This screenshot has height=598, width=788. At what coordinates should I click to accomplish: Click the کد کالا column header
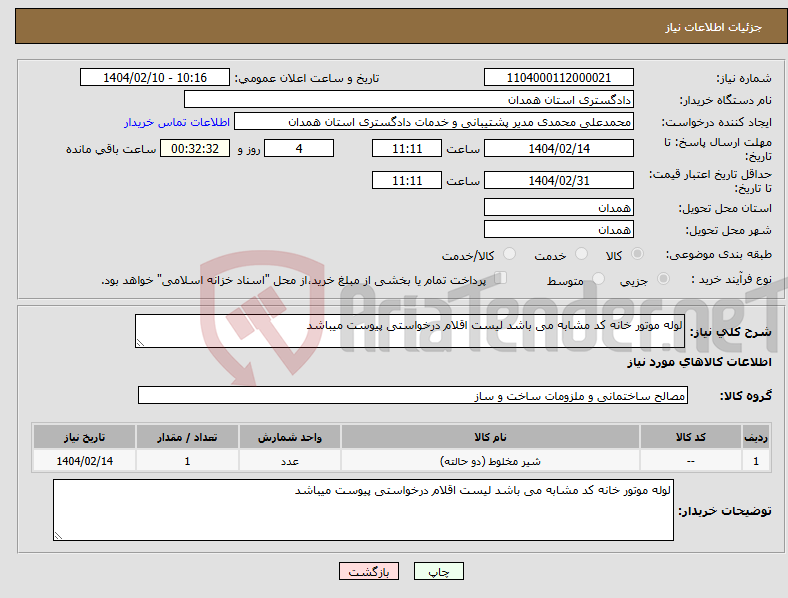[x=691, y=437]
